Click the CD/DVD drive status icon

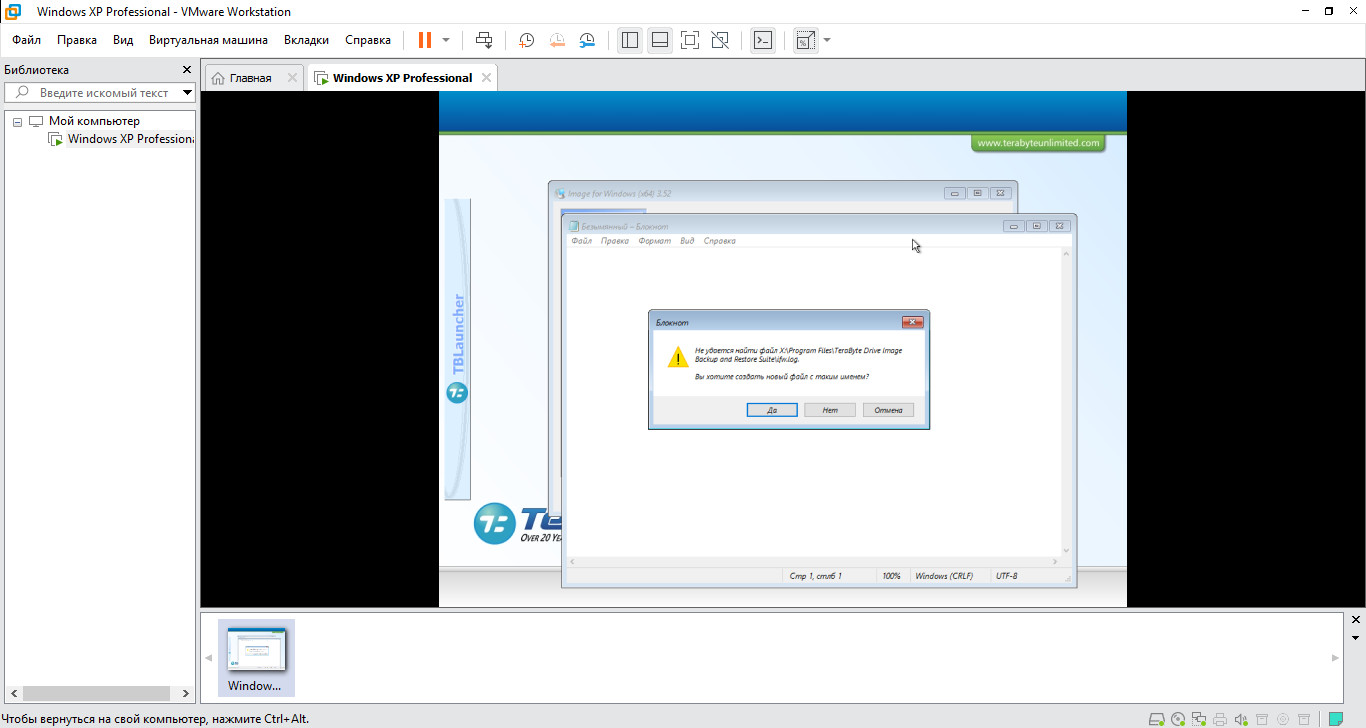pyautogui.click(x=1178, y=719)
